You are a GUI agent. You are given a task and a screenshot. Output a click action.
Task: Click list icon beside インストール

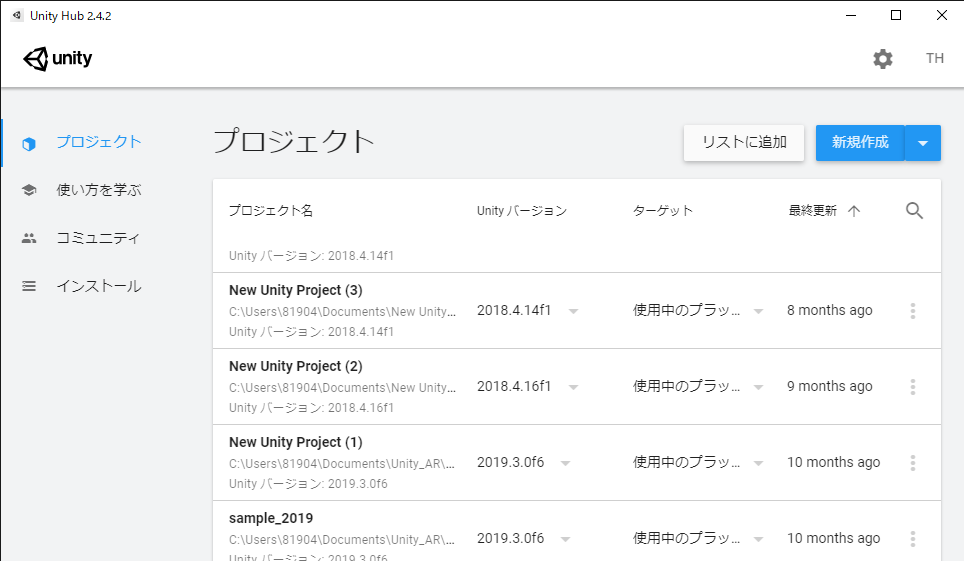coord(29,286)
